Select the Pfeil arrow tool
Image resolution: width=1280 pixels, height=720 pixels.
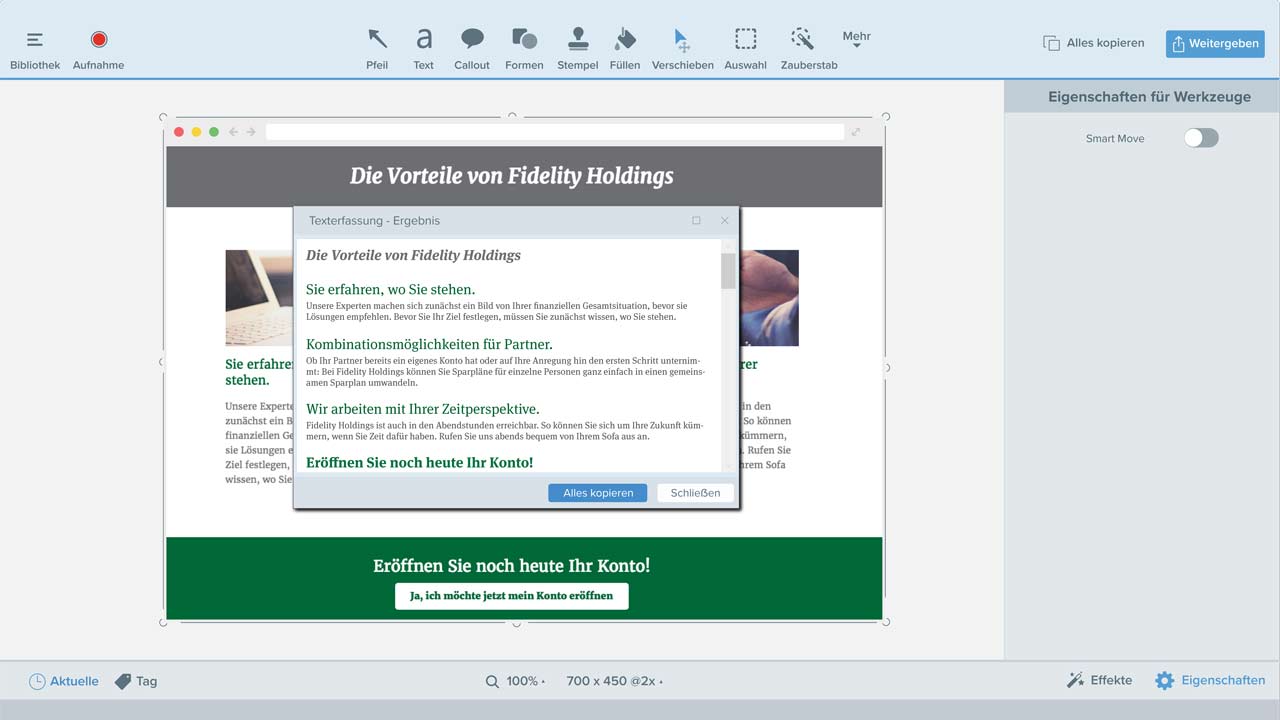click(x=377, y=47)
